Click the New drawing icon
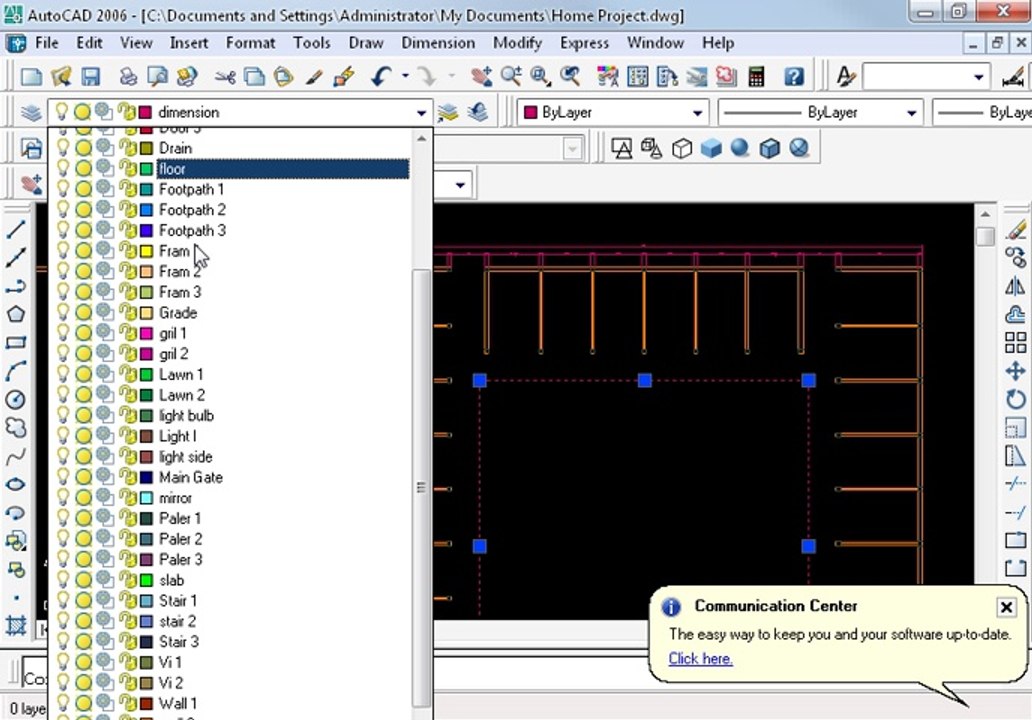This screenshot has height=720, width=1032. [x=30, y=77]
